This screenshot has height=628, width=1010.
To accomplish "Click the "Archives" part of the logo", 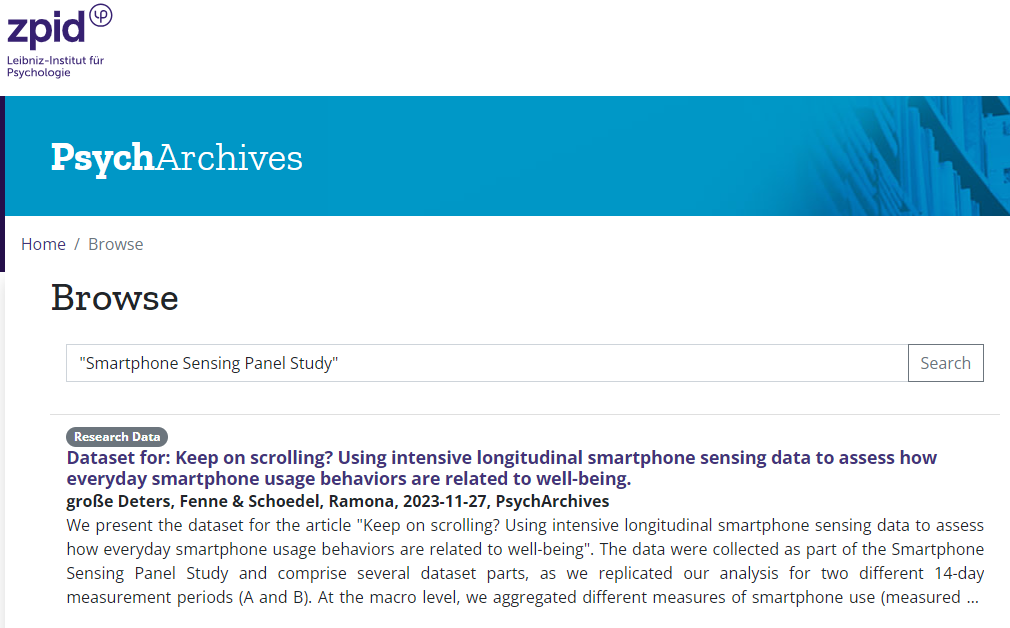I will pyautogui.click(x=229, y=158).
